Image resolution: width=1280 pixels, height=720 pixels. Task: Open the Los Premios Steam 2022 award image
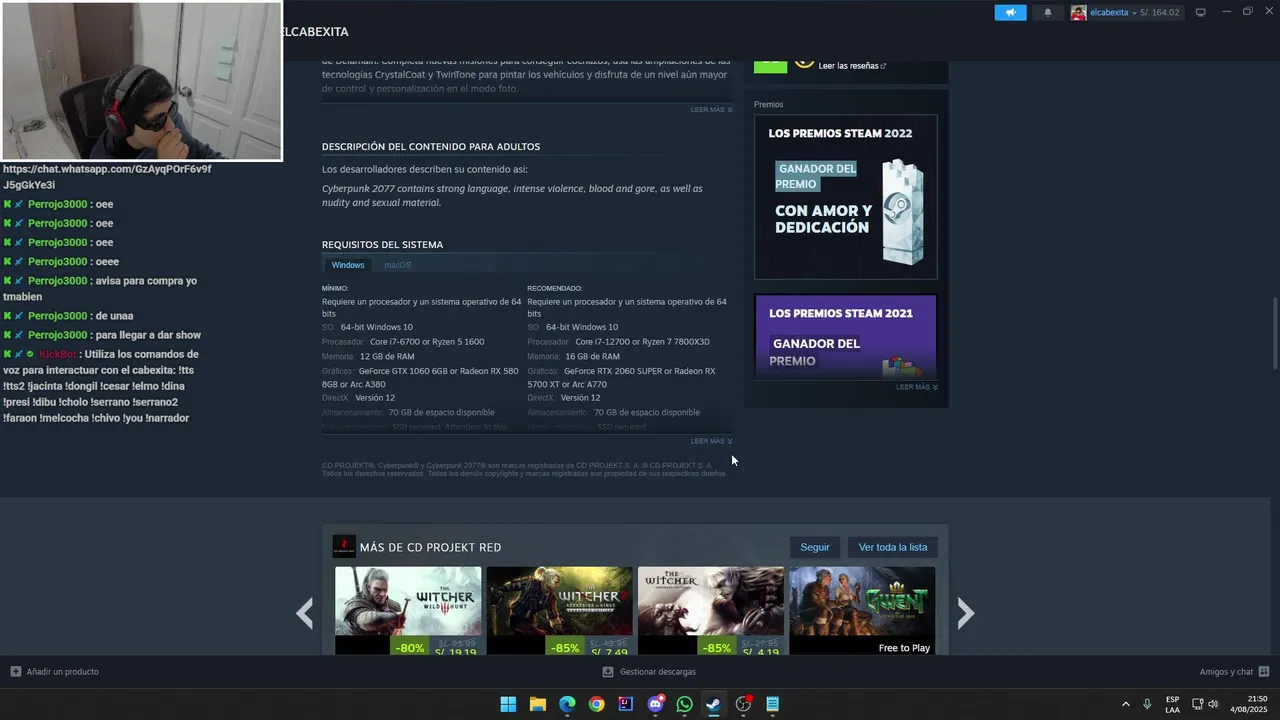[846, 197]
